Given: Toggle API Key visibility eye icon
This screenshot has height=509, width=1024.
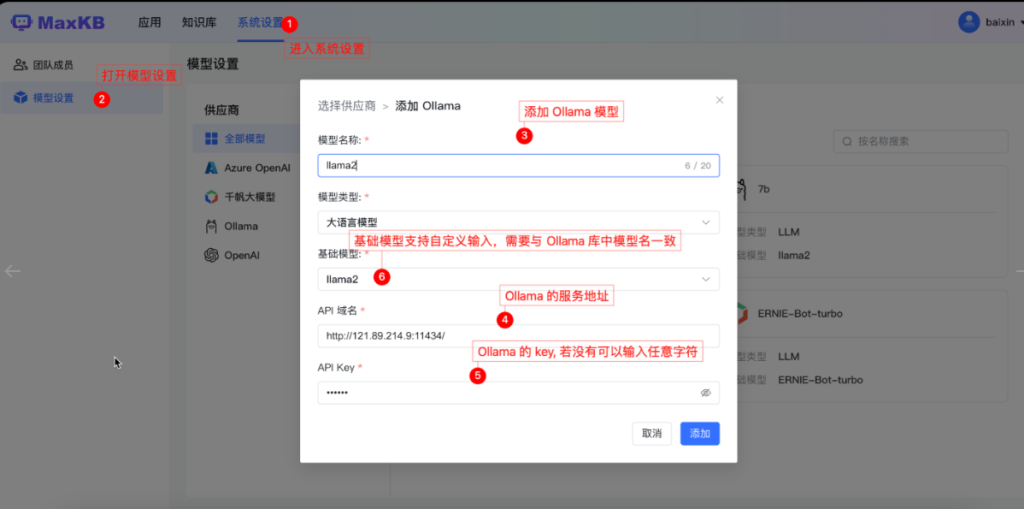Looking at the screenshot, I should point(705,393).
